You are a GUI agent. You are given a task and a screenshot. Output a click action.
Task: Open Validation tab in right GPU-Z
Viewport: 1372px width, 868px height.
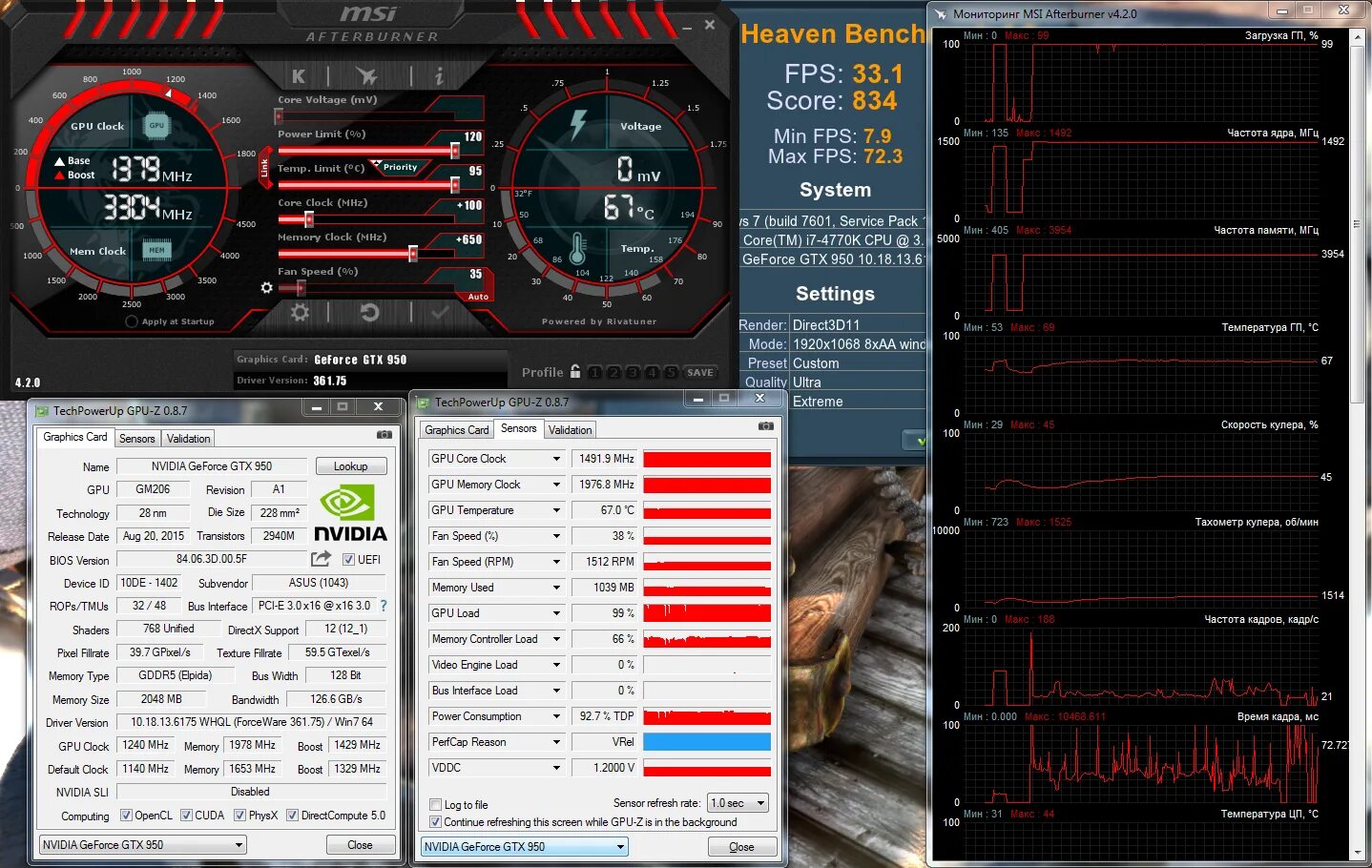[571, 430]
